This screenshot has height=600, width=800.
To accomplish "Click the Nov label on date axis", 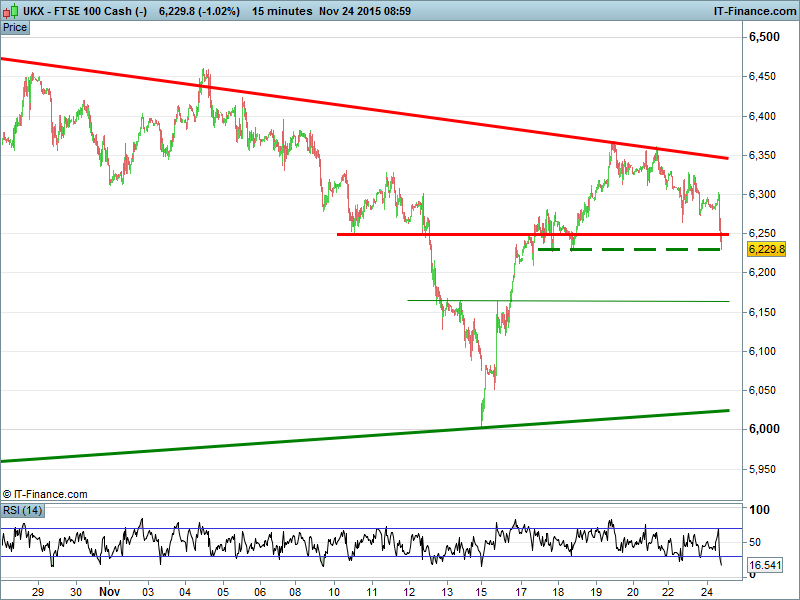I will (110, 591).
